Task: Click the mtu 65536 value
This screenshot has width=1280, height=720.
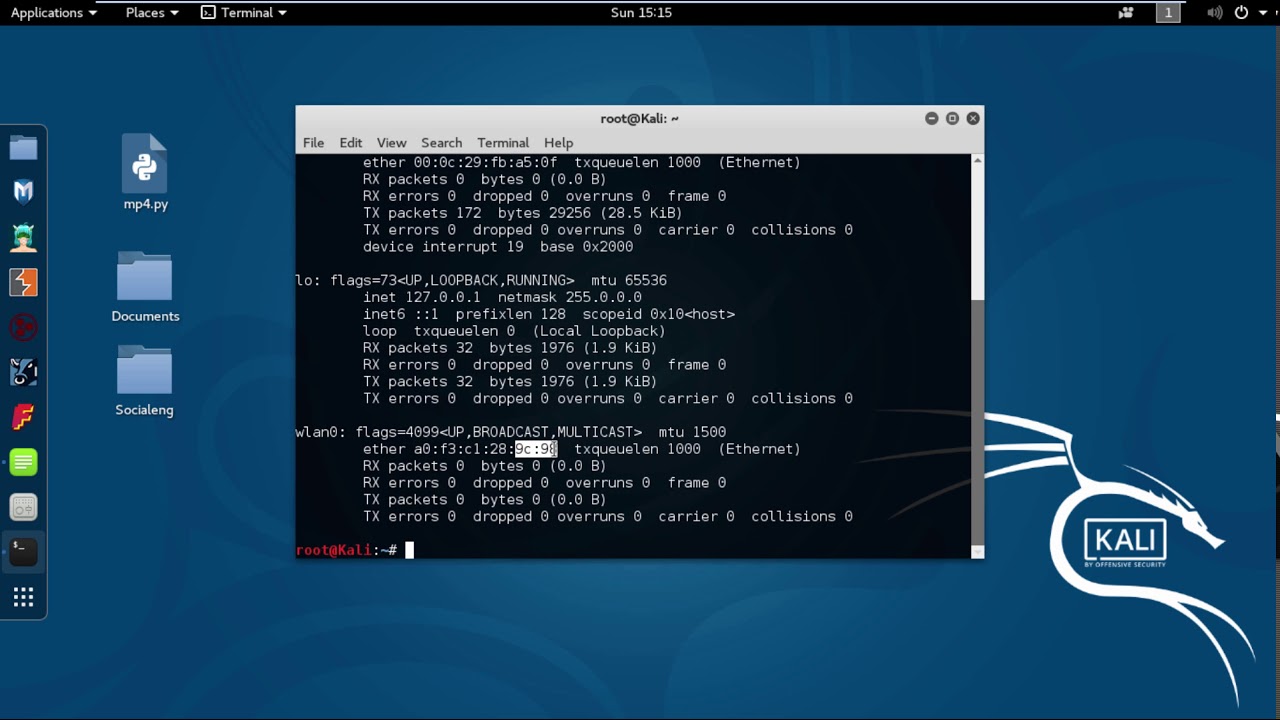Action: pos(629,281)
